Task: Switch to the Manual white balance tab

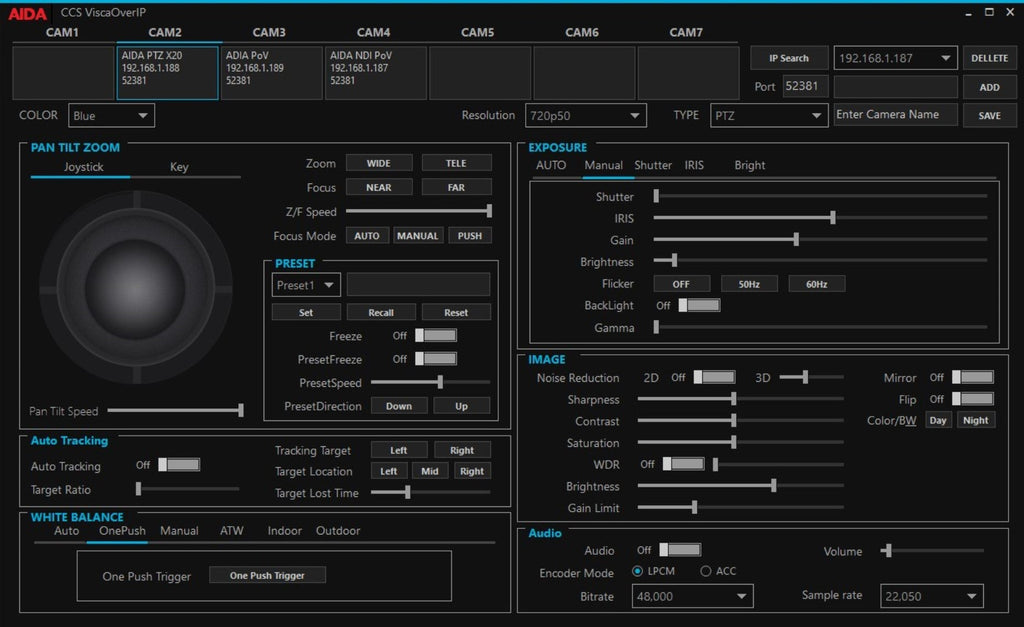Action: (x=179, y=530)
